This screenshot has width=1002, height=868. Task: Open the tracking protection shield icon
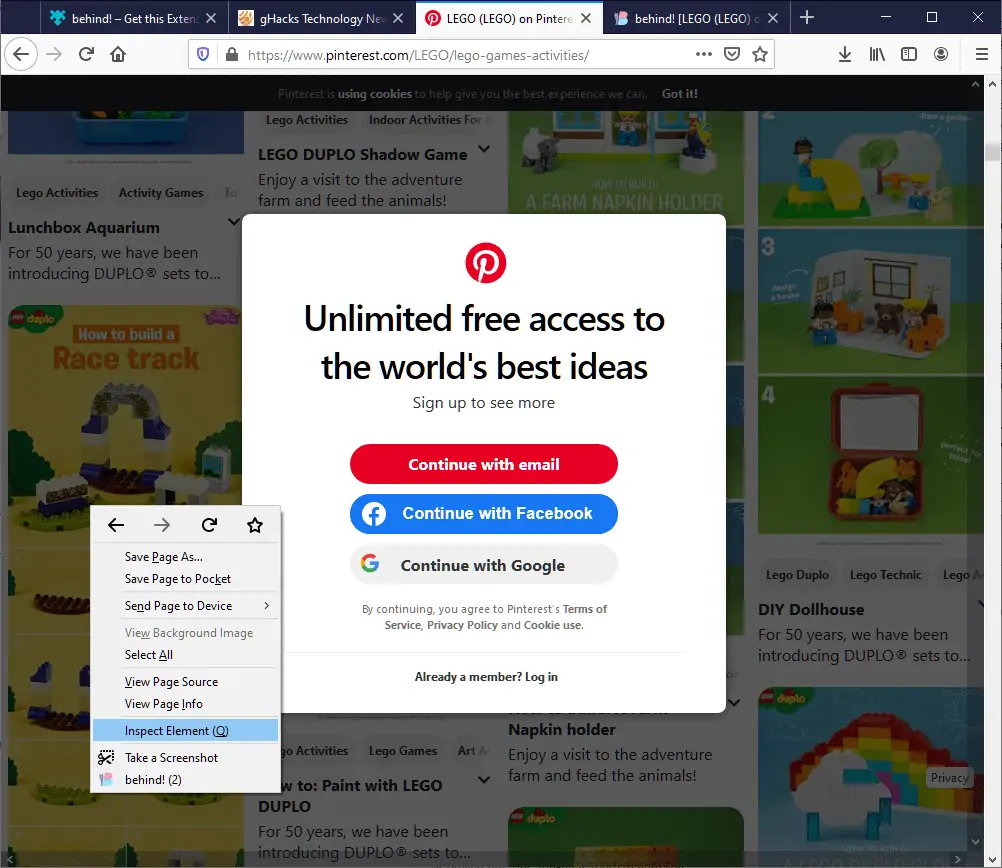203,54
